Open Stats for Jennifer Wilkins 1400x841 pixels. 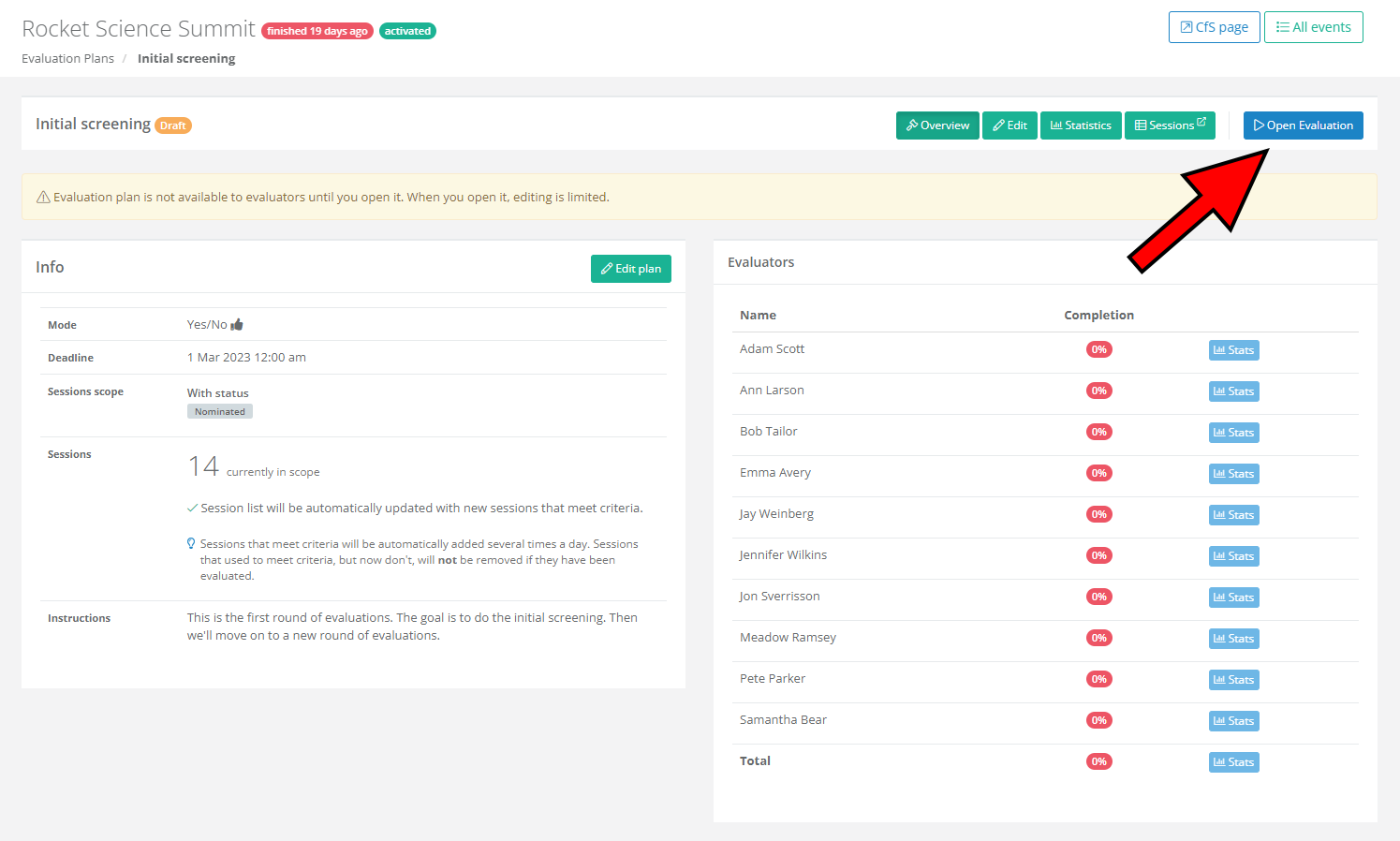(1233, 556)
